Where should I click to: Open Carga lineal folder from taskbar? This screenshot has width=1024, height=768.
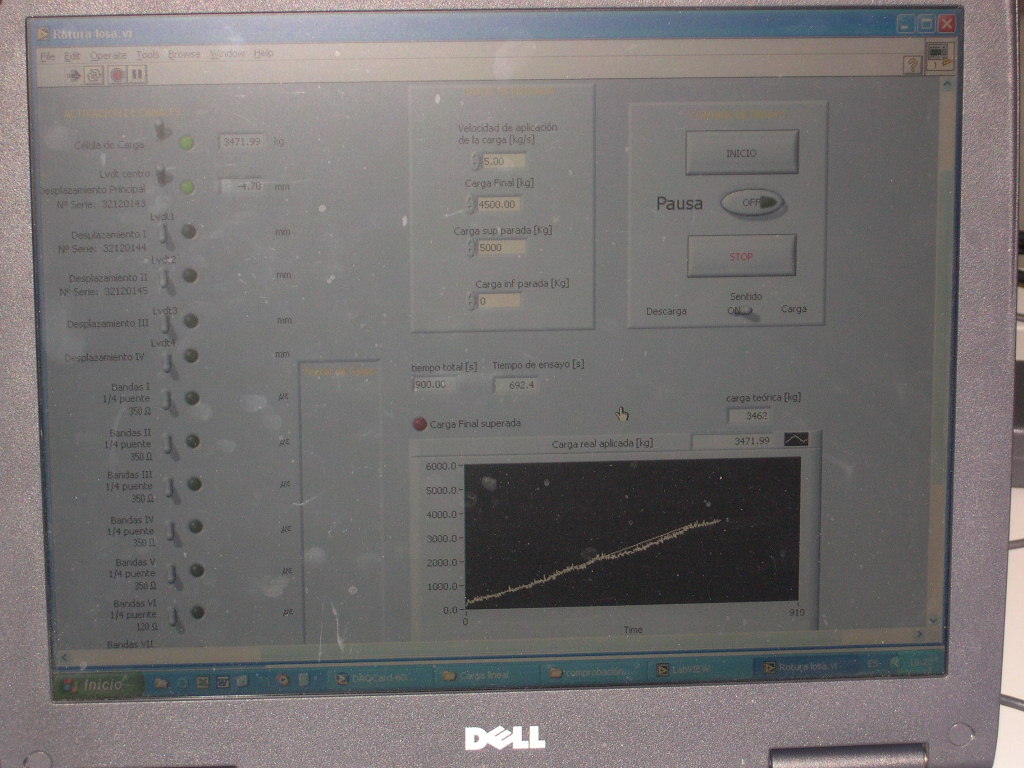pos(485,675)
